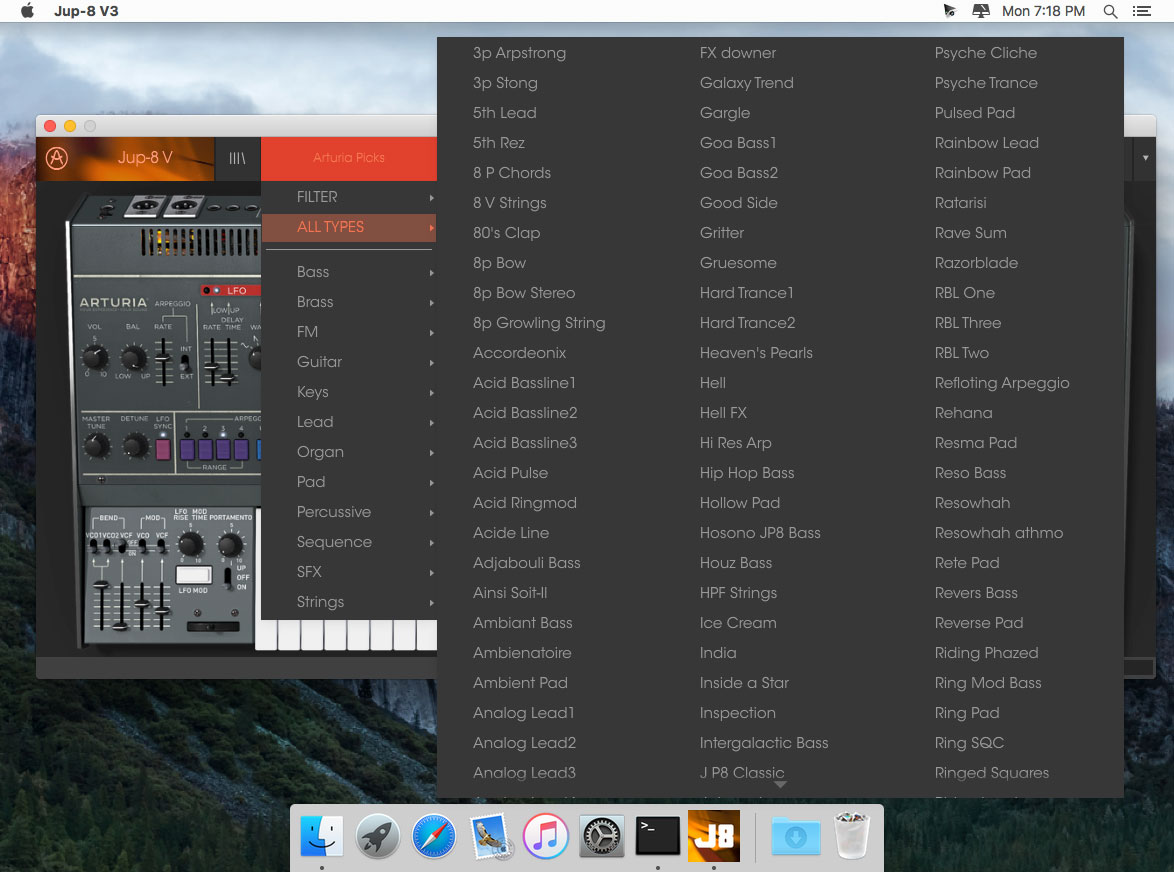Launch Launchpad rocket icon in dock

pyautogui.click(x=377, y=835)
